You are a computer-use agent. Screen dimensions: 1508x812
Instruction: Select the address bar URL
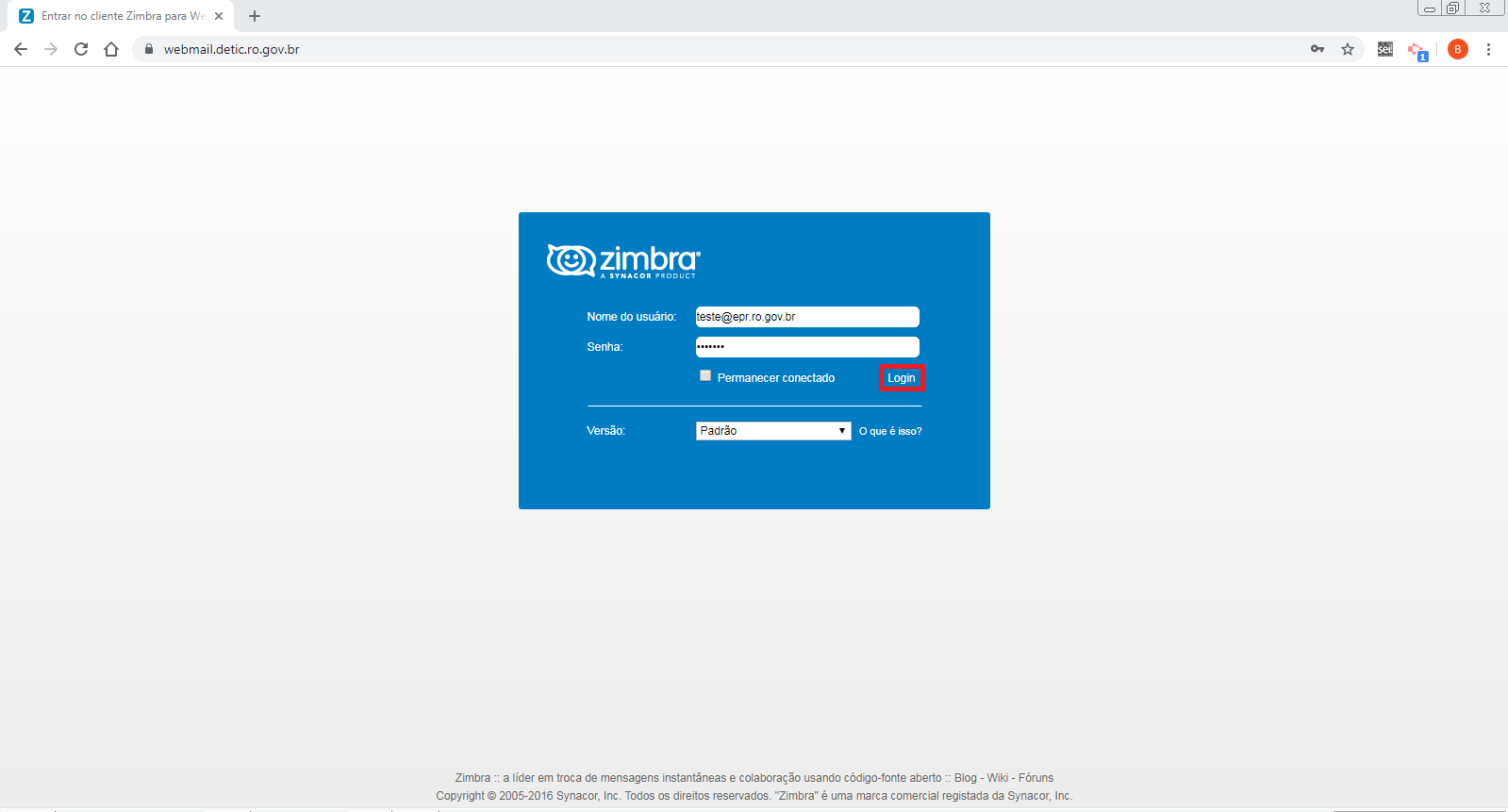click(232, 49)
